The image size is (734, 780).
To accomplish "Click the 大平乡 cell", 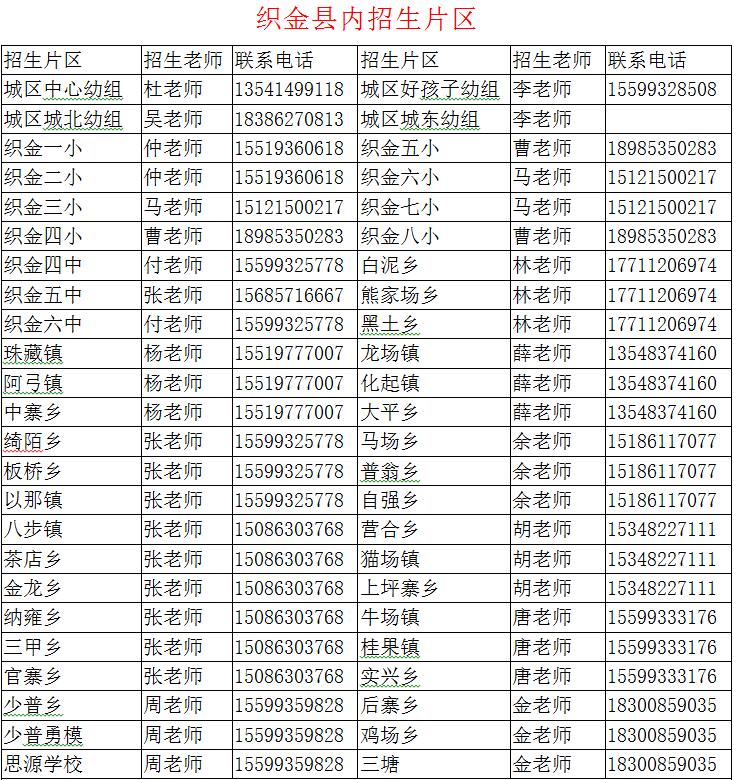I will pyautogui.click(x=434, y=412).
